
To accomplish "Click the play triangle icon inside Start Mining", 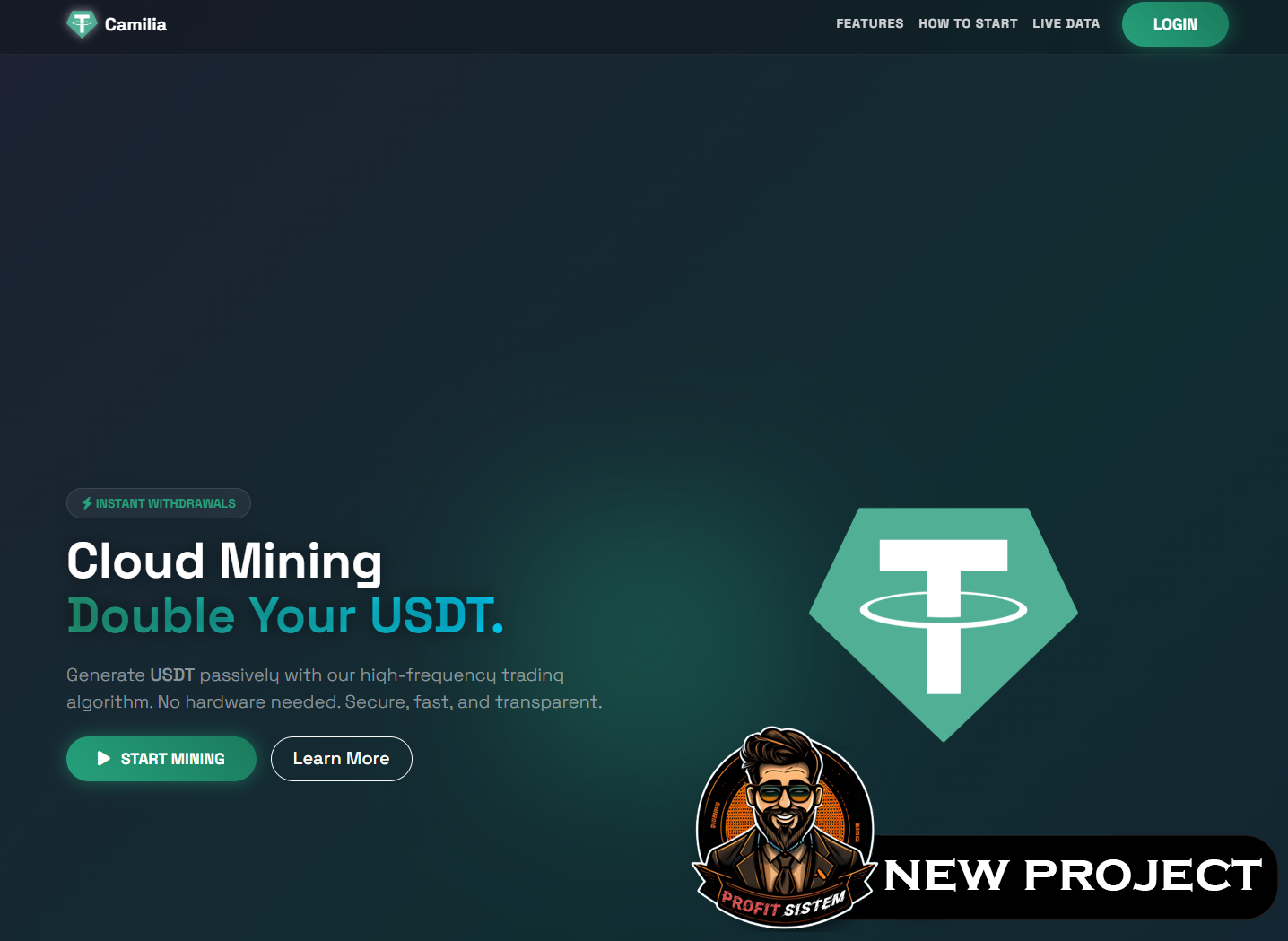I will 104,759.
